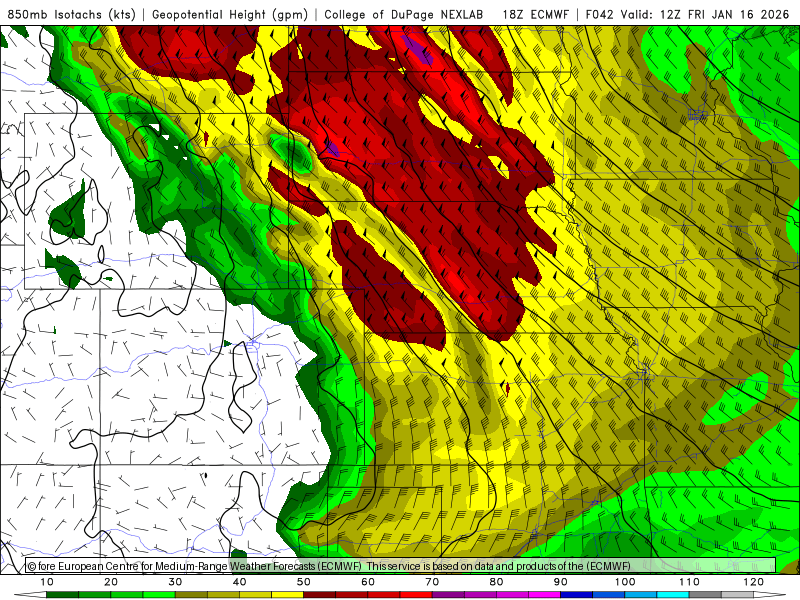Click the ECMWF copyright notice text
The width and height of the screenshot is (800, 600).
coord(329,566)
